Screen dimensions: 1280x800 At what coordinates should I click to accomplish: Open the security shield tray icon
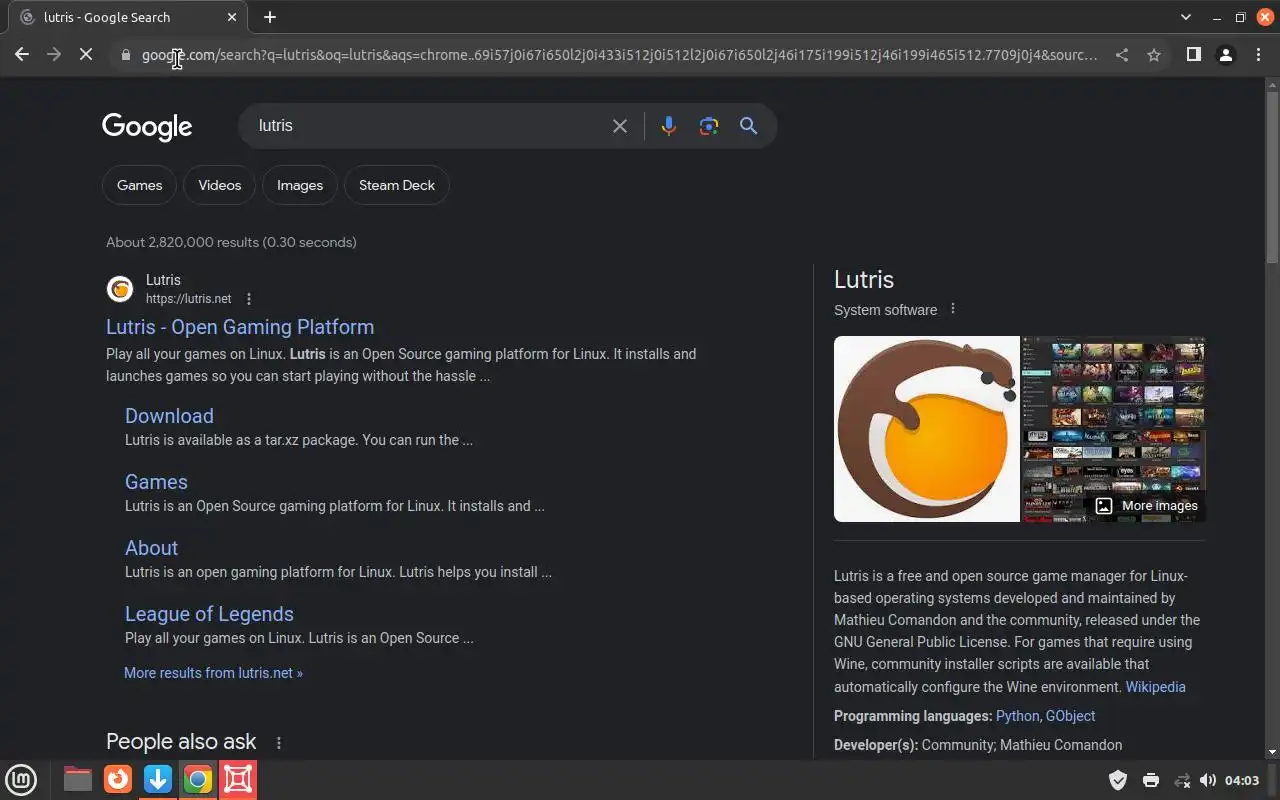click(x=1118, y=780)
